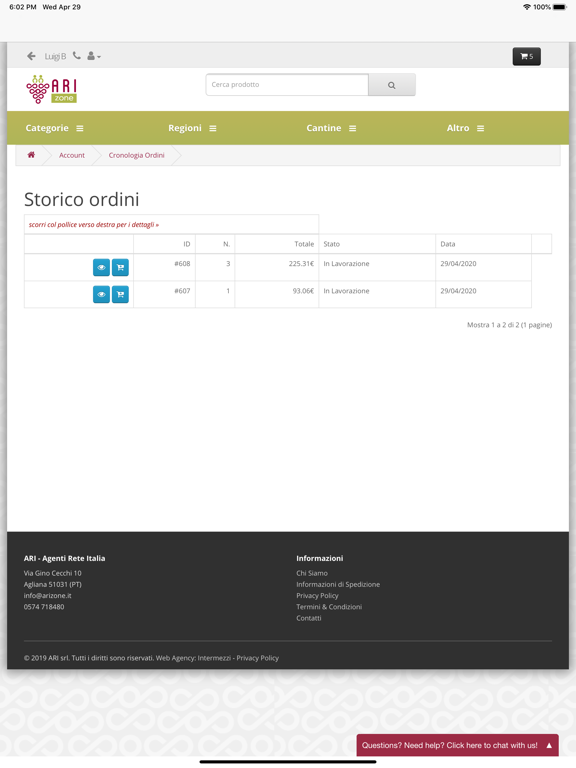Reorder order #608 via cart icon

click(x=120, y=267)
